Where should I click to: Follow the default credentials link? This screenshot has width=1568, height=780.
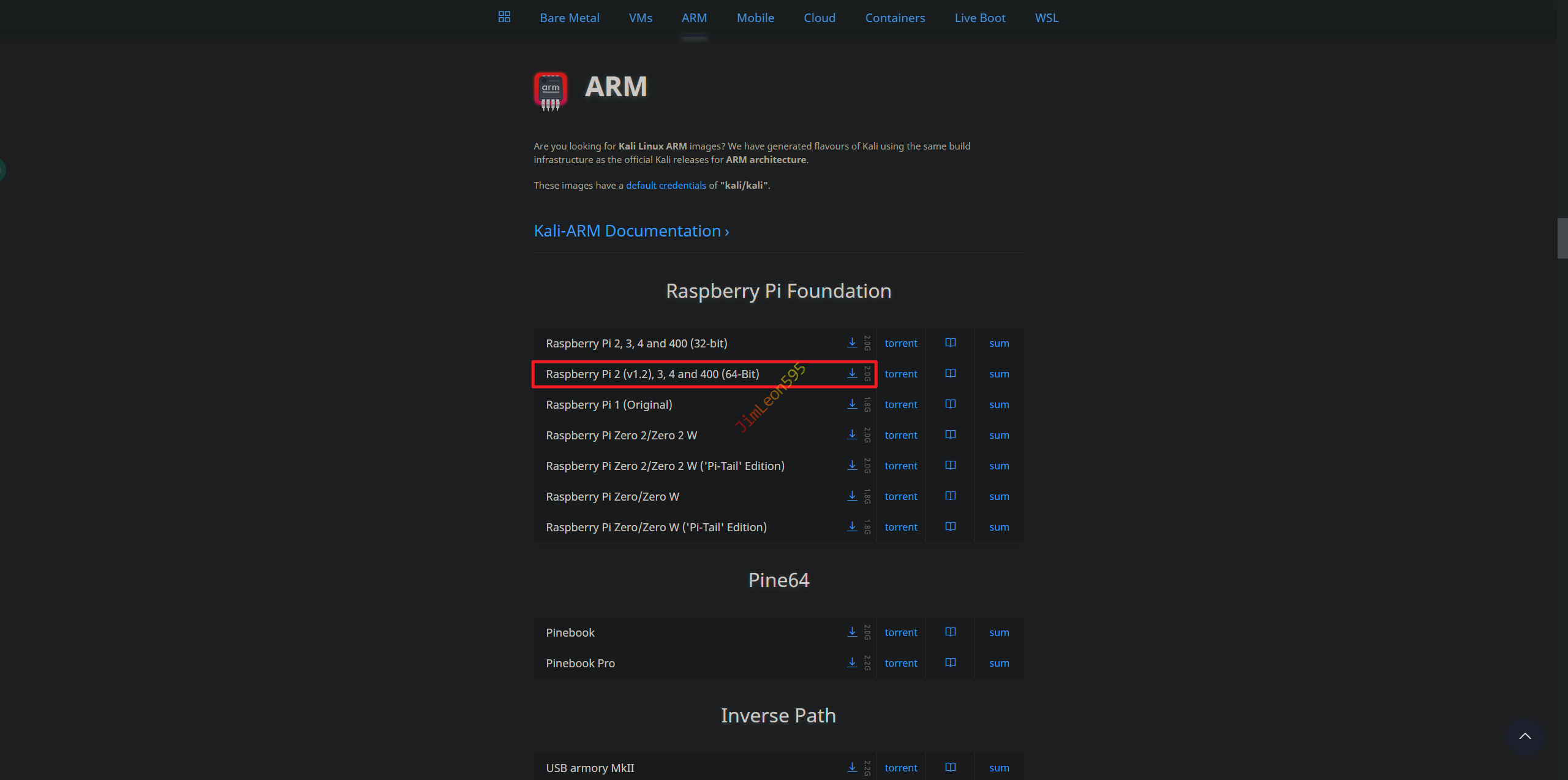(666, 185)
